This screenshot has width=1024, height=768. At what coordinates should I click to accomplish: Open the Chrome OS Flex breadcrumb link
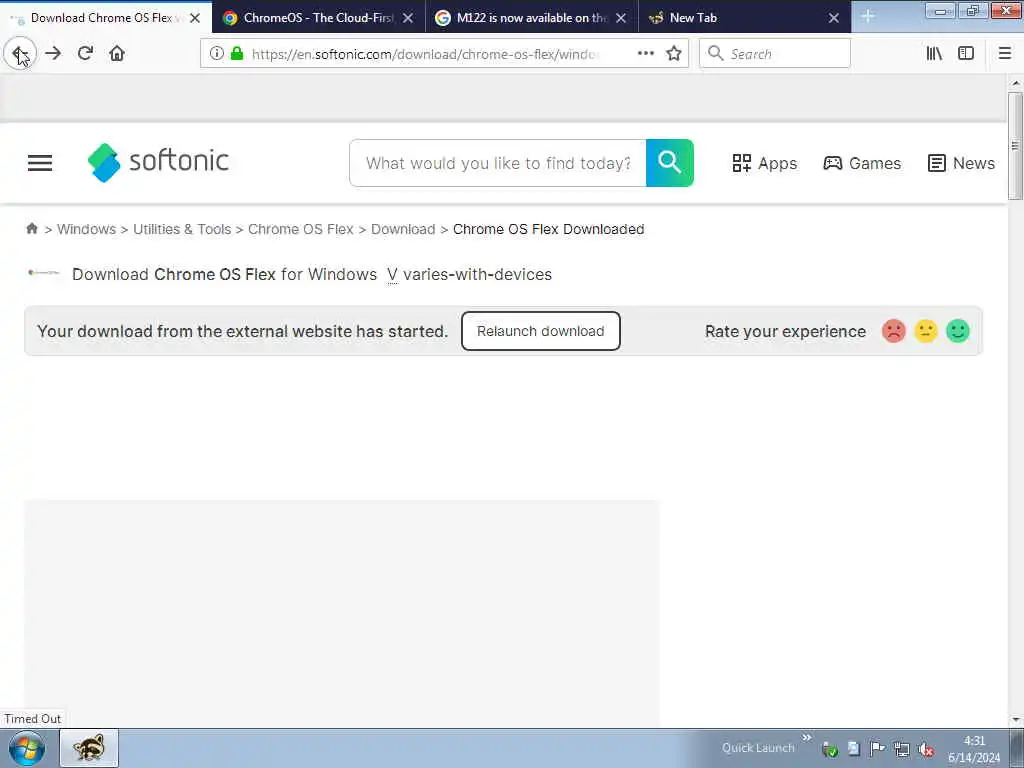click(300, 229)
